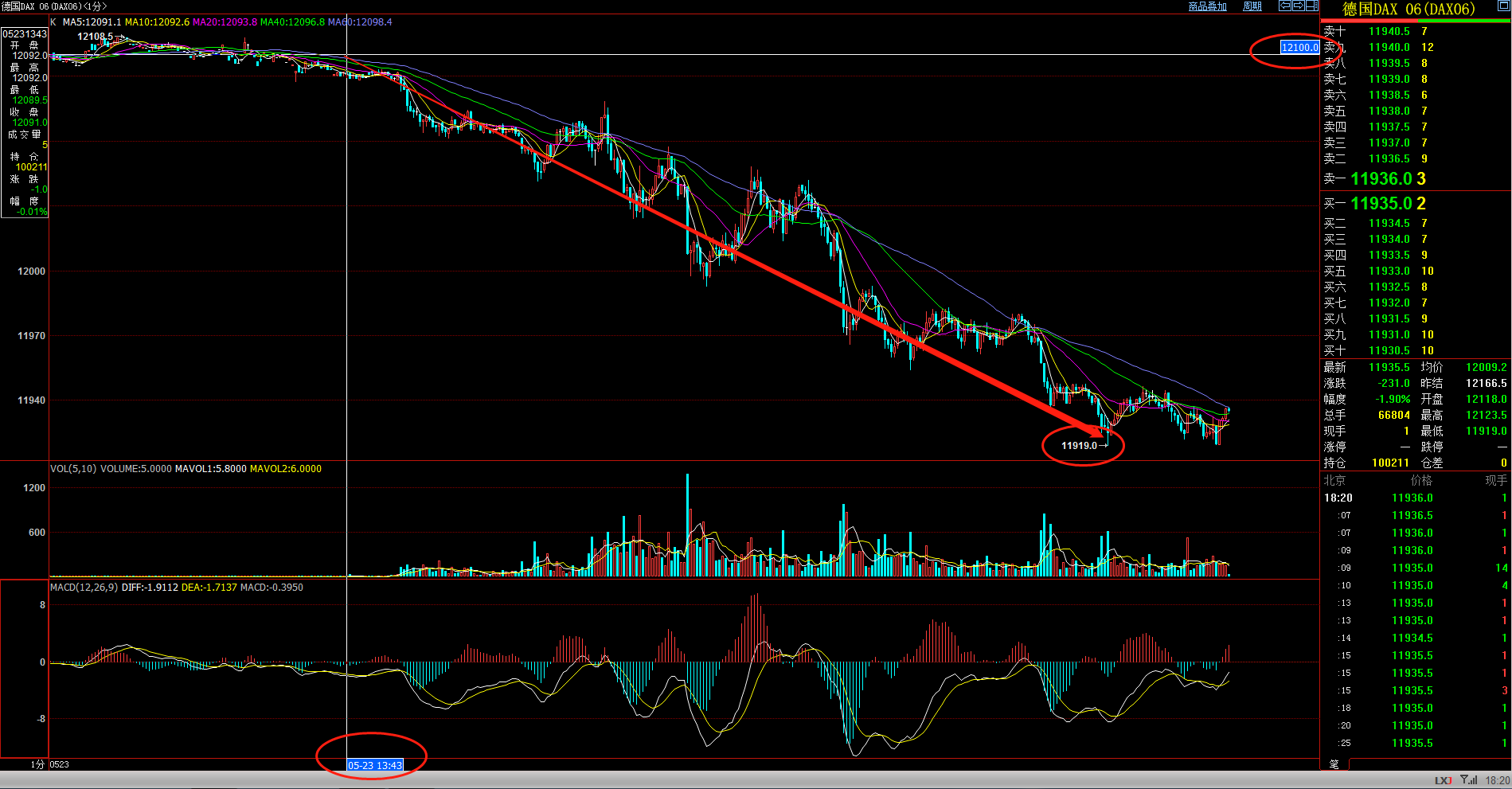Screen dimensions: 1512x789
Task: Open the network signal status icon
Action: (1469, 780)
